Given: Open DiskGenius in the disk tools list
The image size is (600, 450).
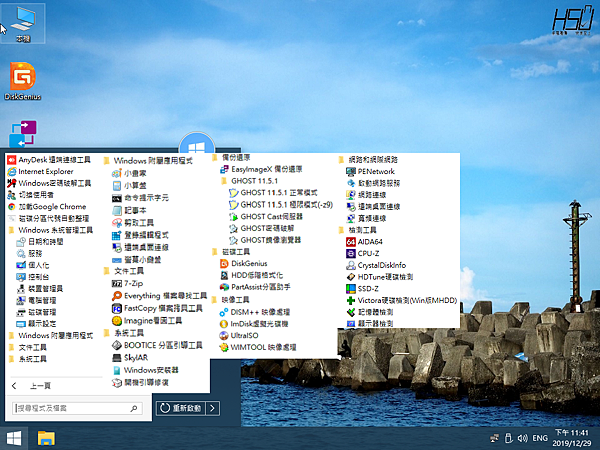Looking at the screenshot, I should [243, 263].
